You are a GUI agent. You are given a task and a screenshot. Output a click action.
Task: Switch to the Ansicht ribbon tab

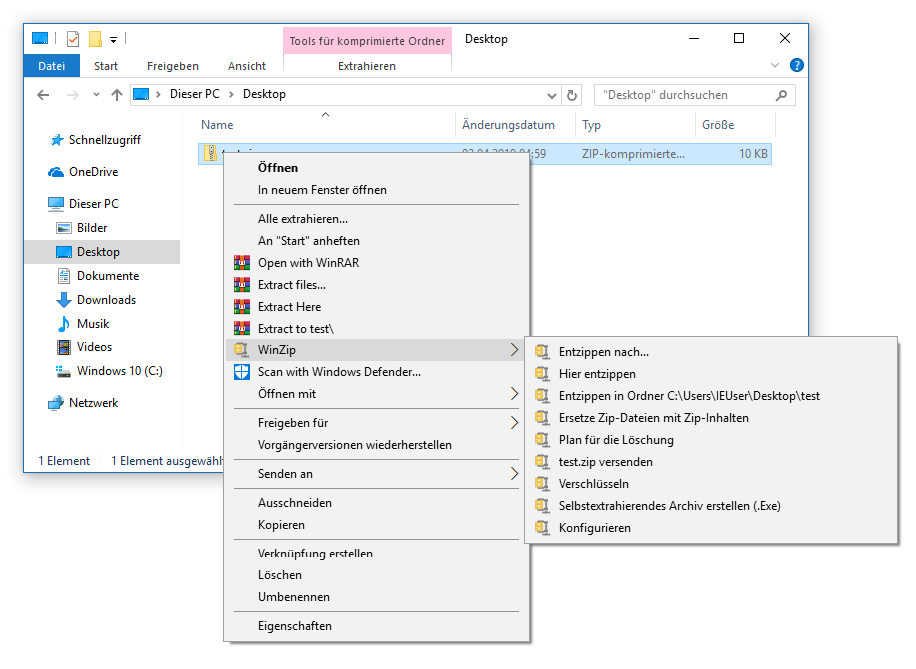tap(247, 66)
